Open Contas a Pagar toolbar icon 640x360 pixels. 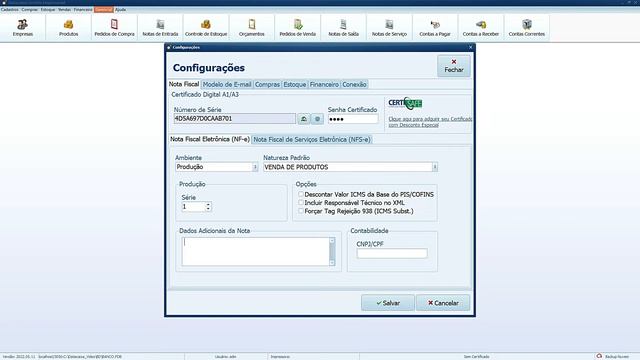click(435, 28)
